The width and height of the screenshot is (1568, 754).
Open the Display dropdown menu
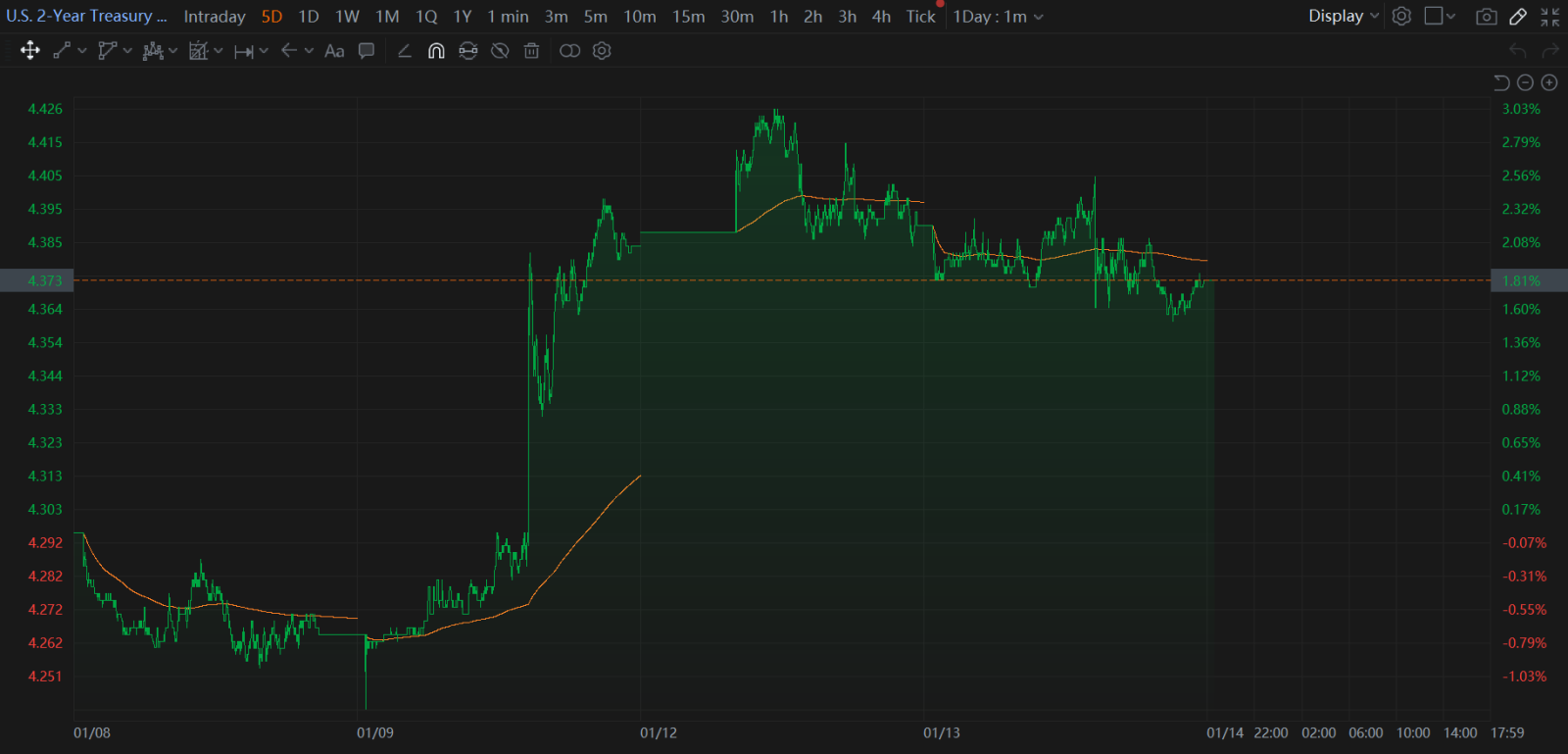(1344, 16)
